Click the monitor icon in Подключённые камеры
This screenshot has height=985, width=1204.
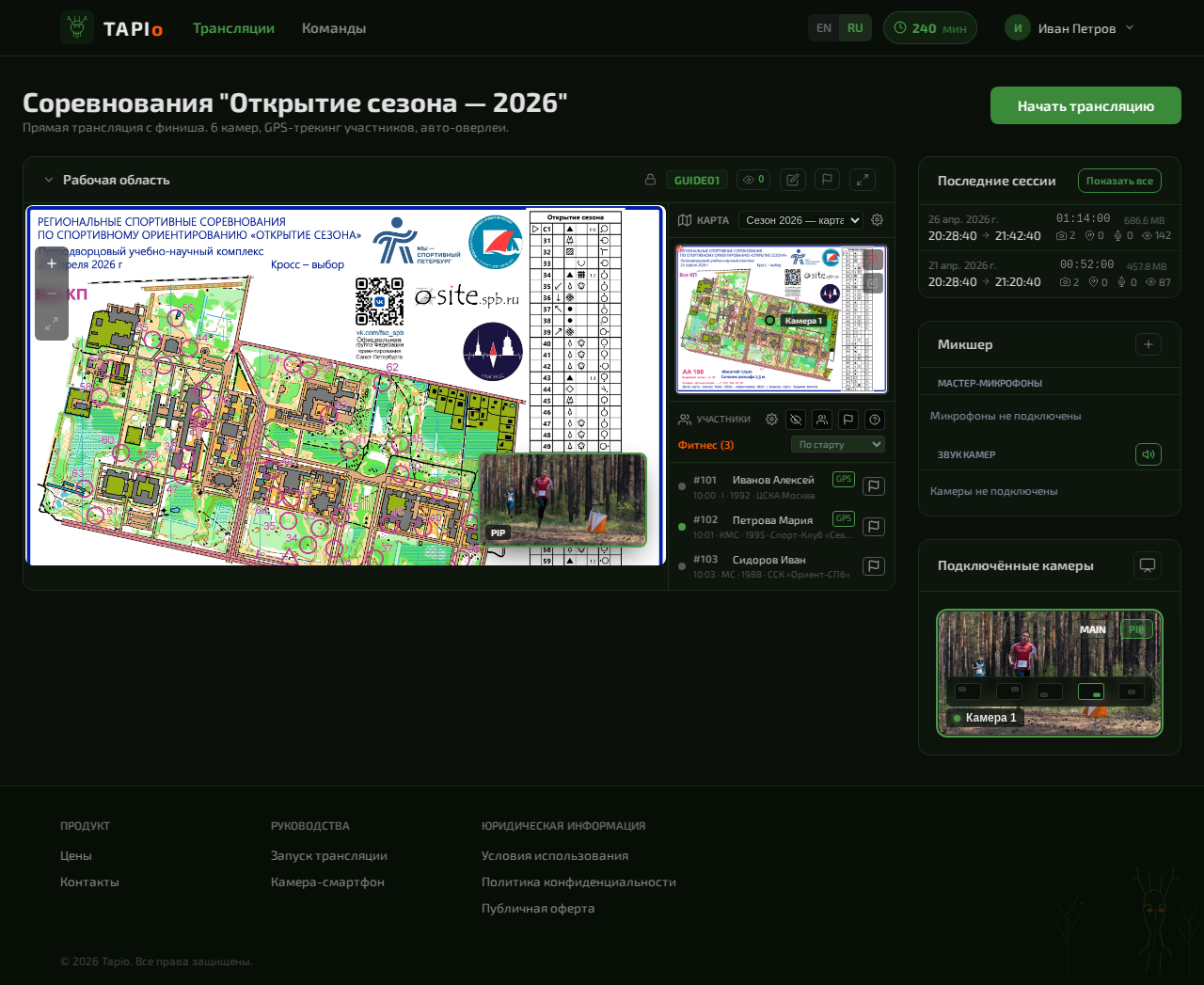(1148, 565)
